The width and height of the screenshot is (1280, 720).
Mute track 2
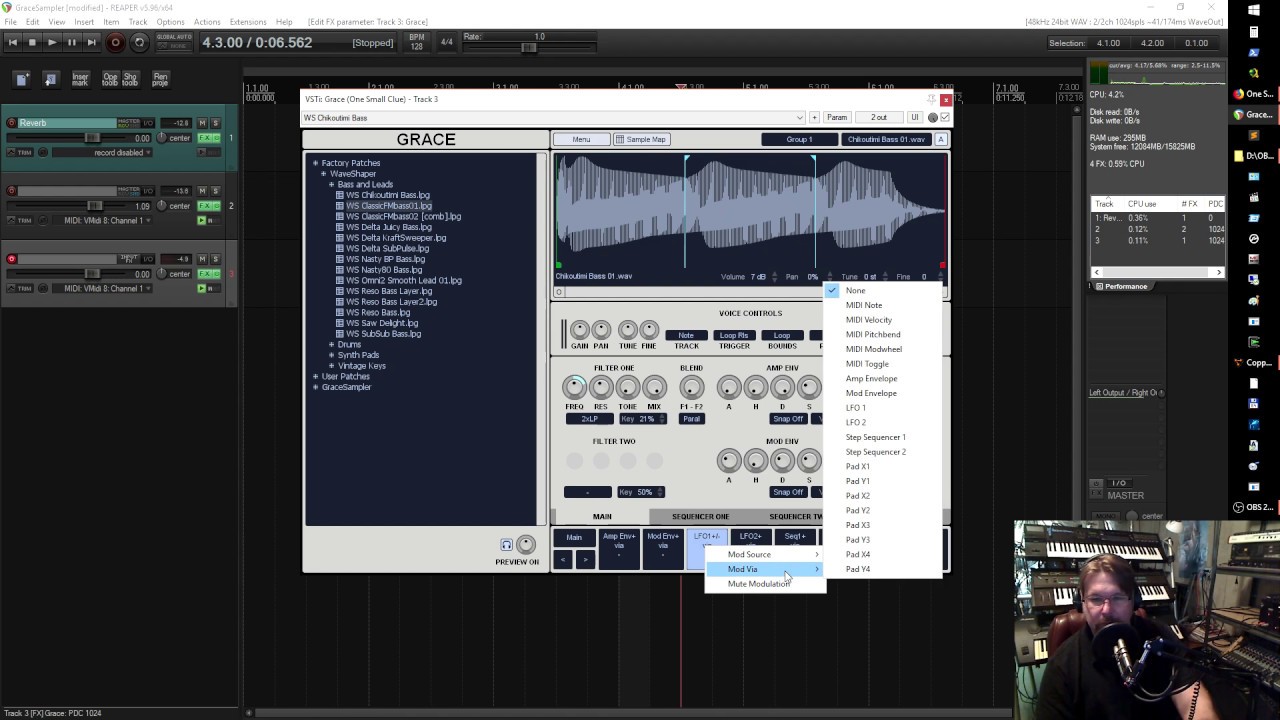(202, 190)
